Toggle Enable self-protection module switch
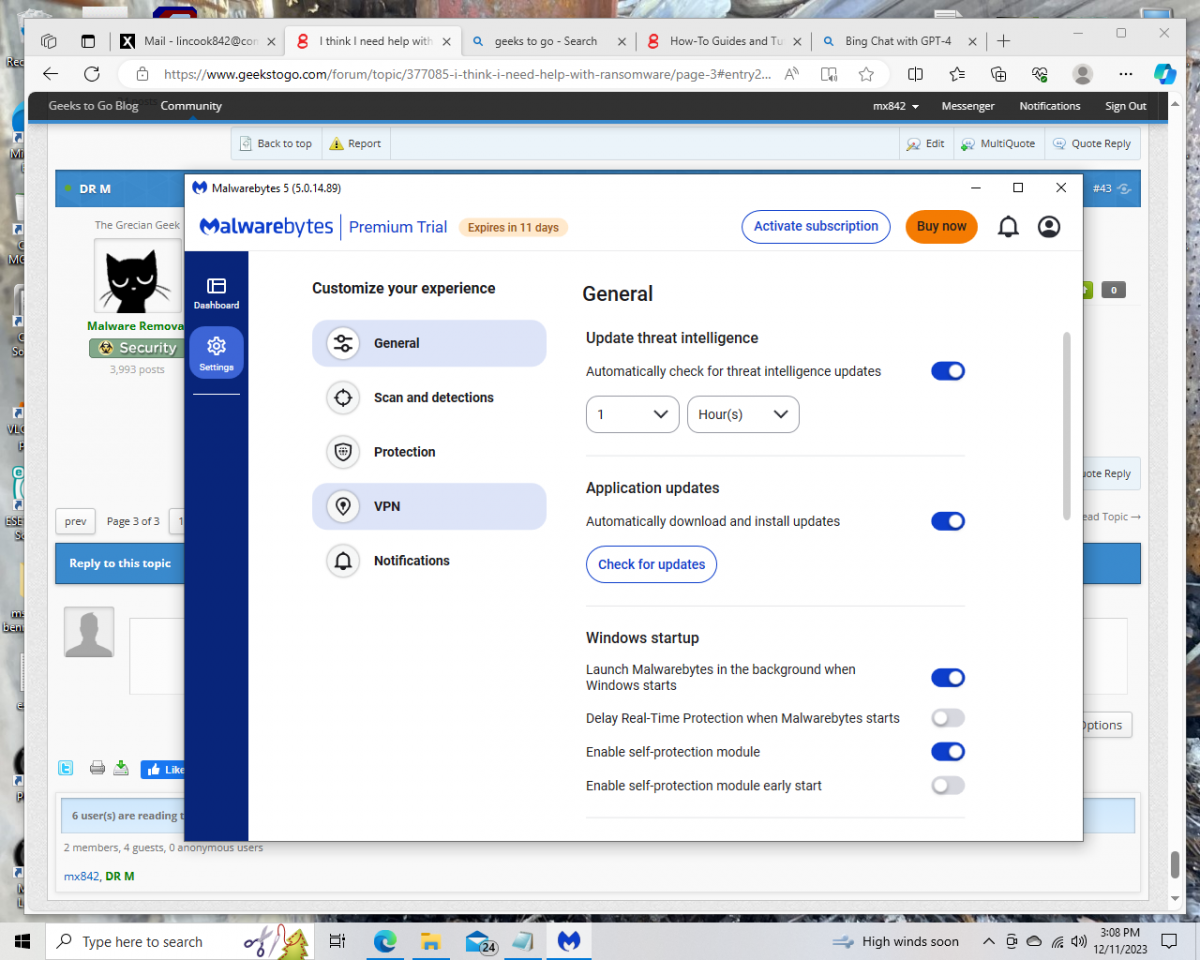 (948, 752)
